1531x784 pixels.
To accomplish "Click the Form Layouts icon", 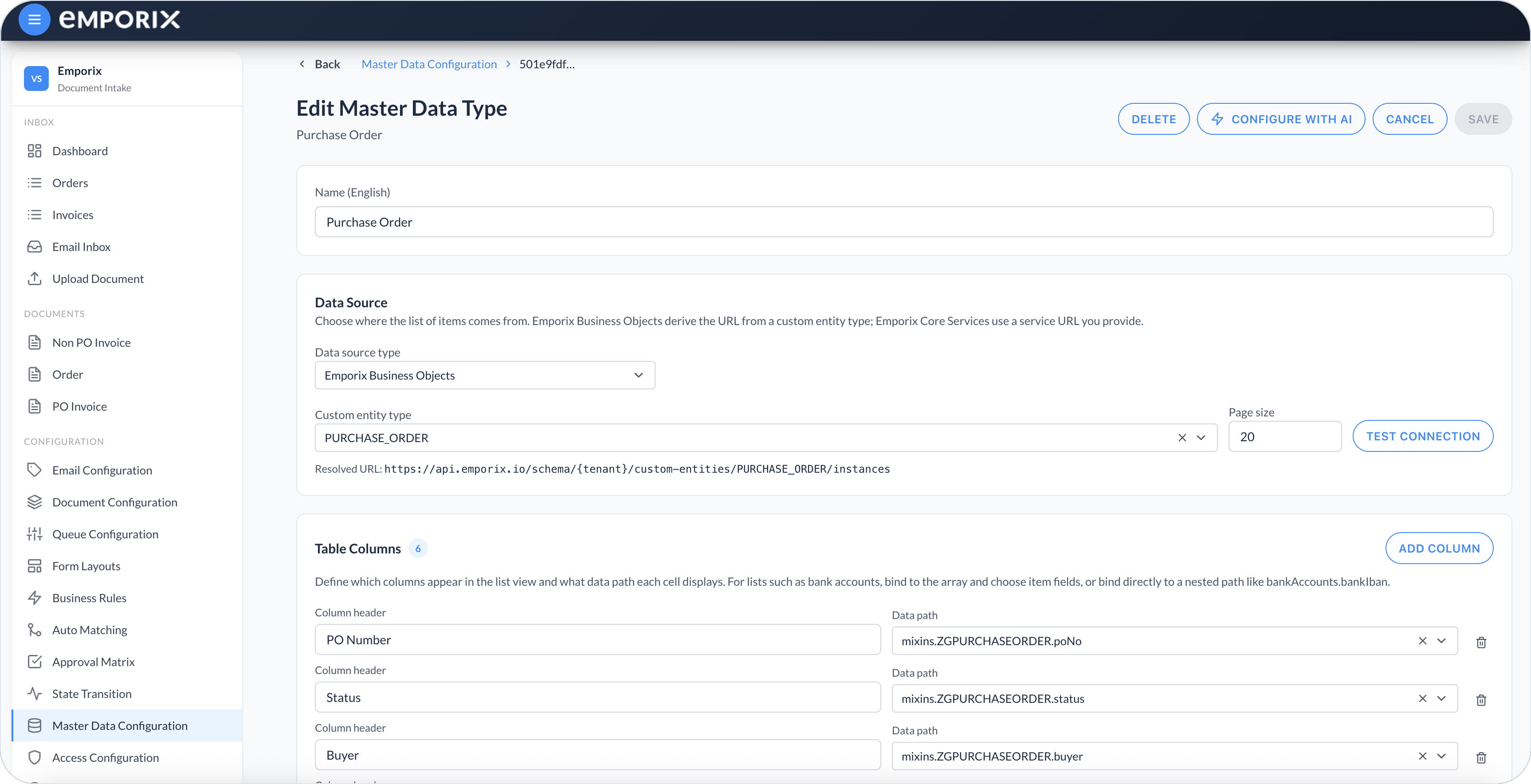I will [x=35, y=566].
